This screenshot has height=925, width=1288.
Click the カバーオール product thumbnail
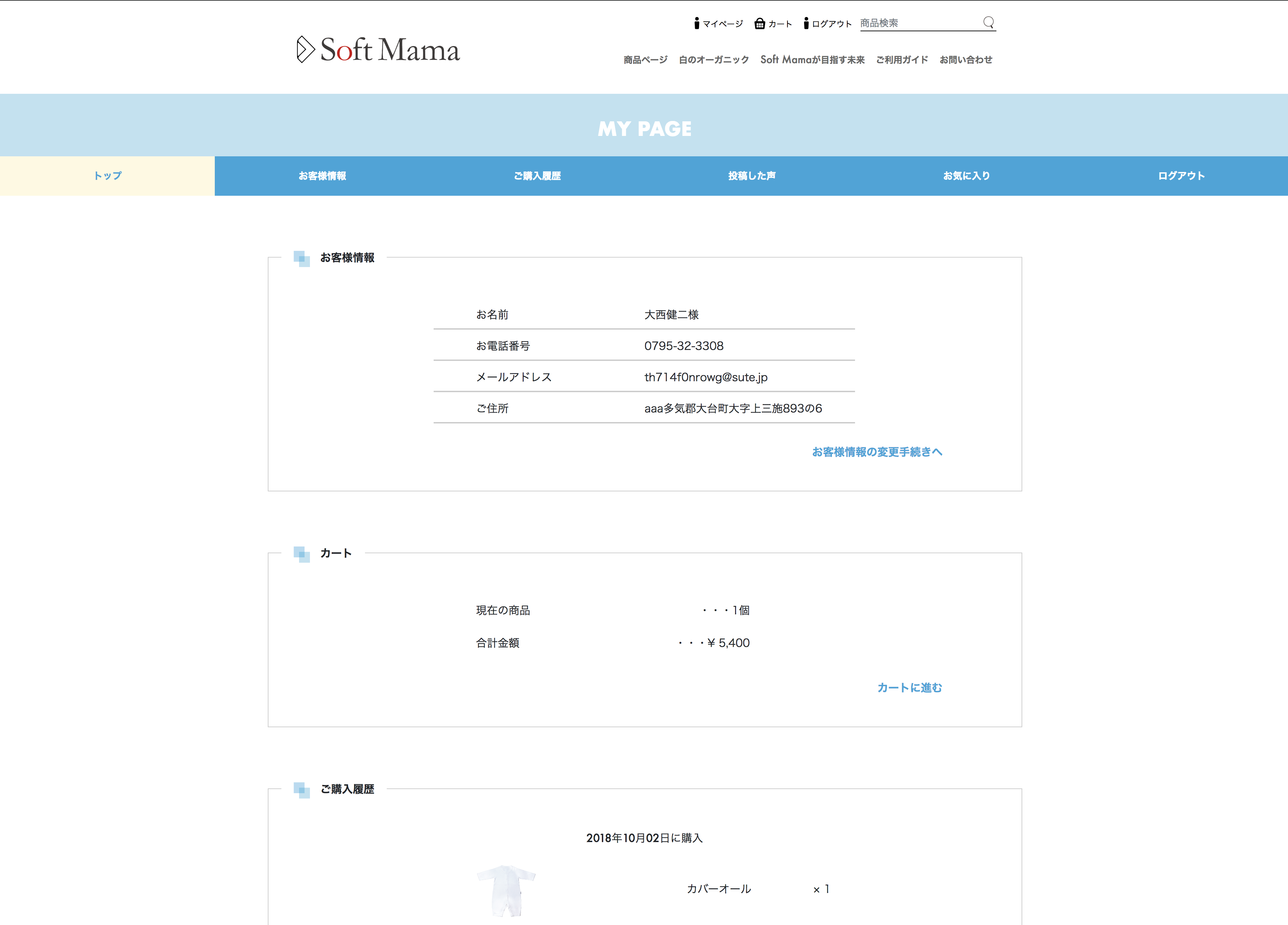[x=506, y=890]
